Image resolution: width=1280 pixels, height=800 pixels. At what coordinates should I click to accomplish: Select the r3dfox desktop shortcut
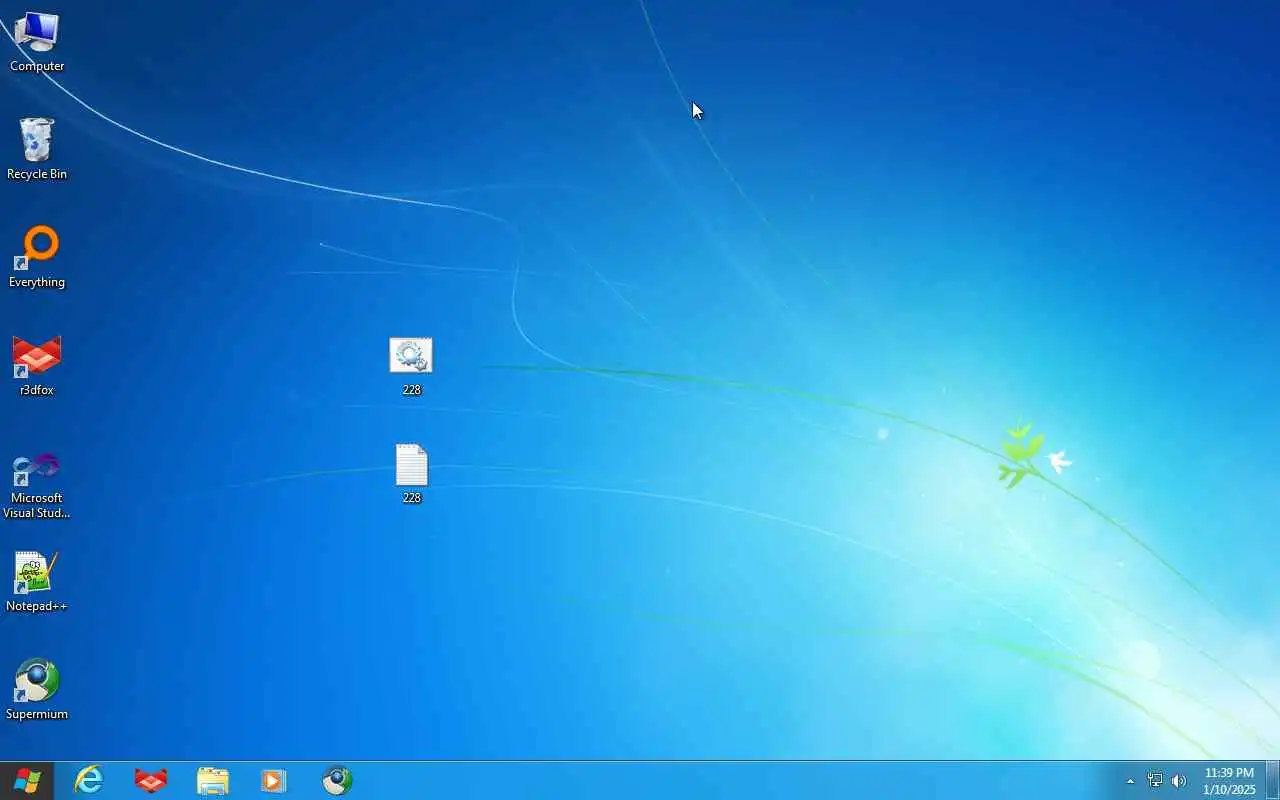[x=37, y=366]
